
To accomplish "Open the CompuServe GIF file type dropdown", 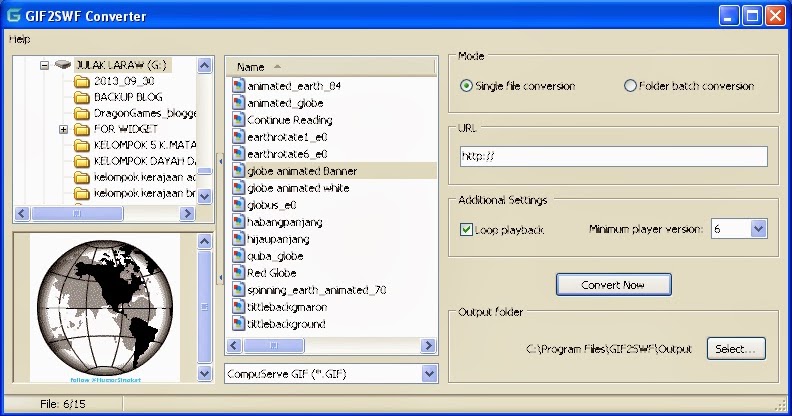I will 429,374.
